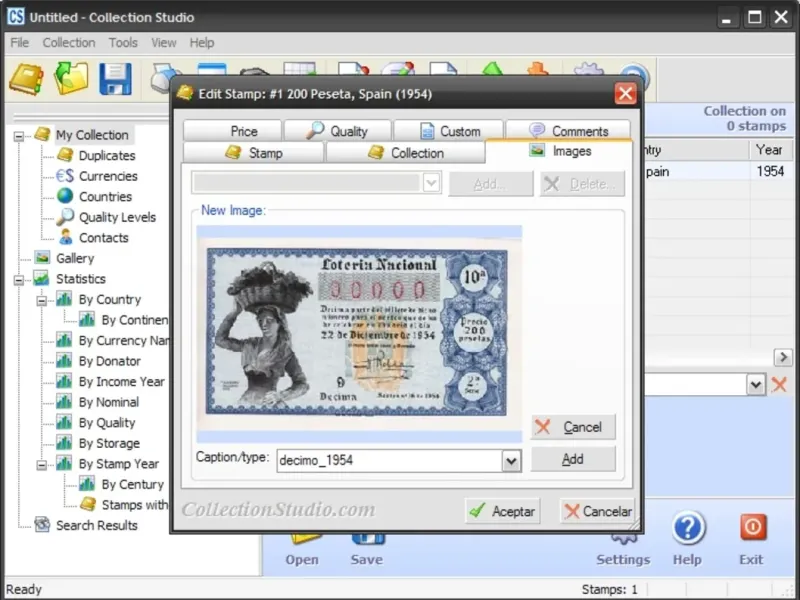
Task: Click the red Exit icon
Action: coord(753,527)
